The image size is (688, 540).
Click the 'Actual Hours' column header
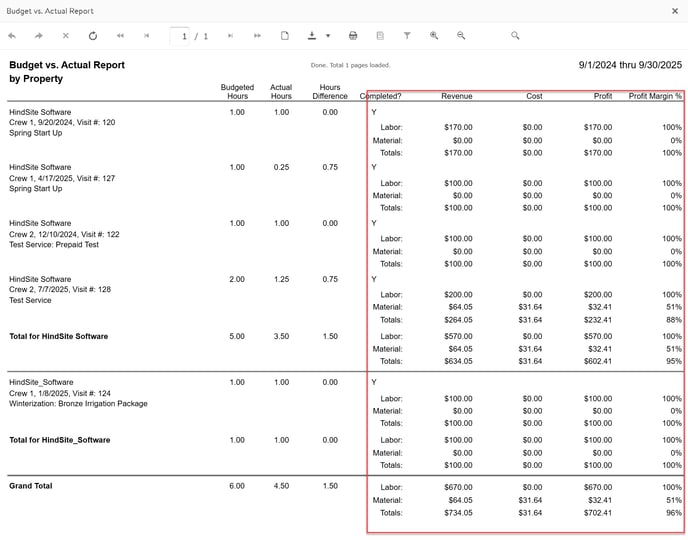(x=281, y=92)
